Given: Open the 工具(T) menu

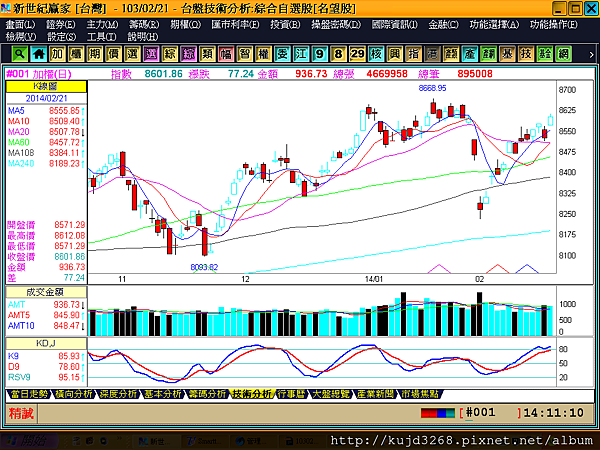Looking at the screenshot, I should 102,37.
